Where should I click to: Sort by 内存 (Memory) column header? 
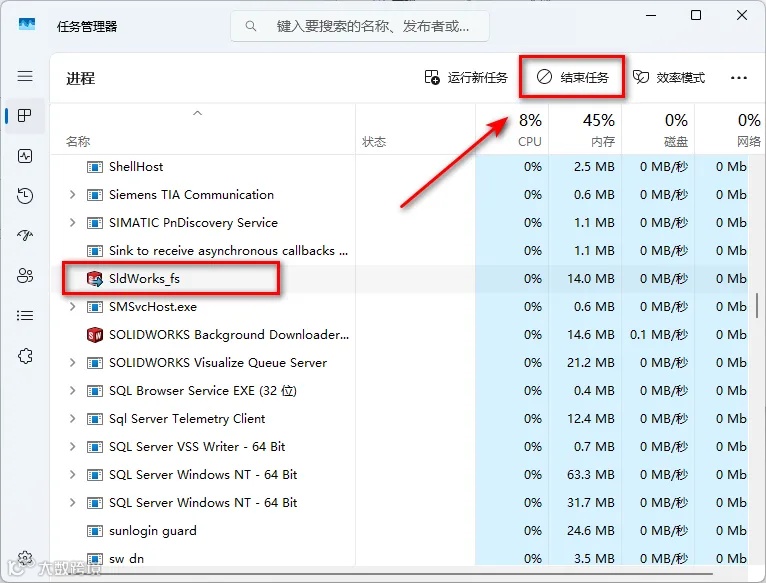(602, 142)
